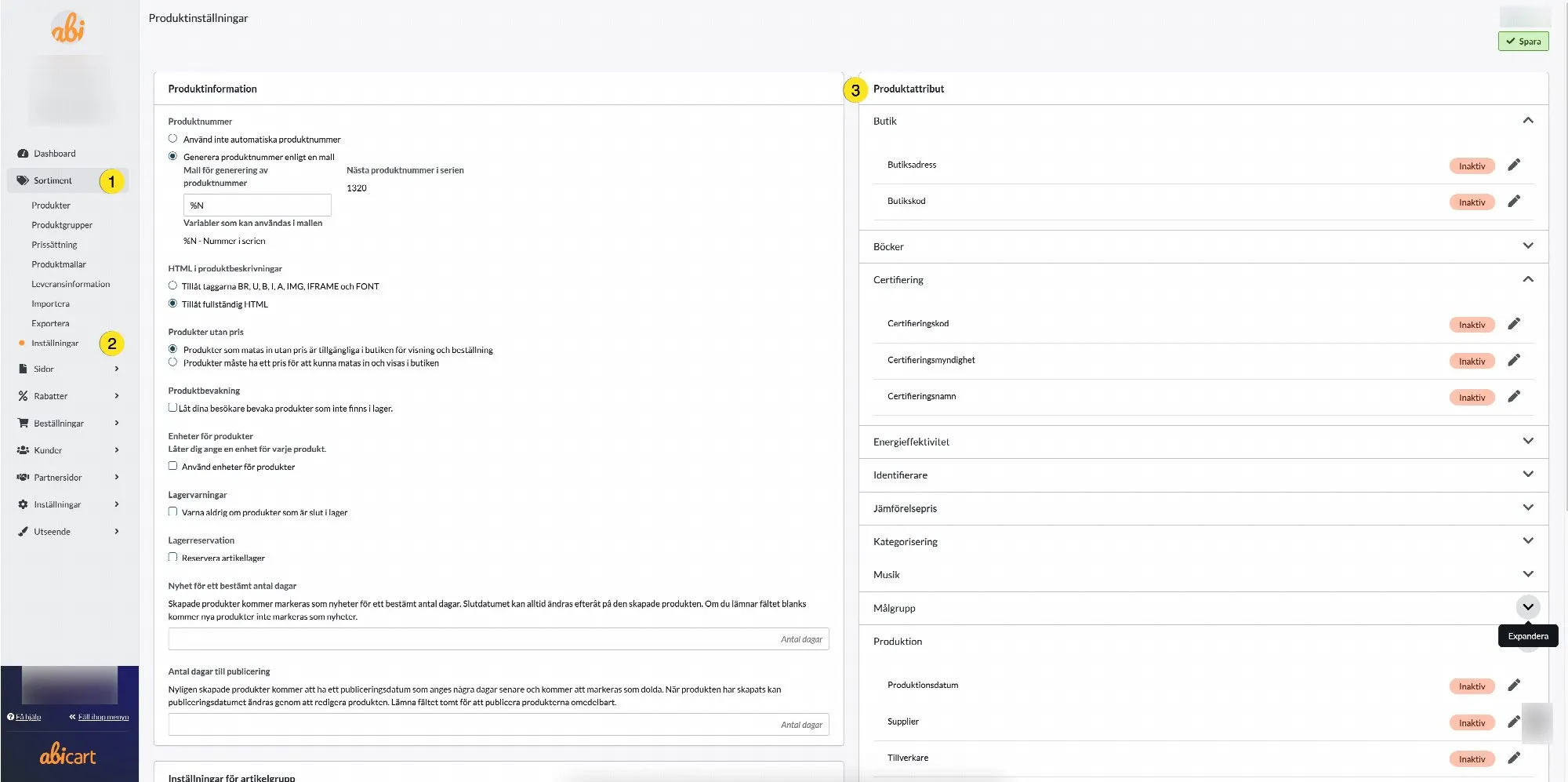Expand the Kategorisering section
This screenshot has height=782, width=1568.
pos(1528,541)
